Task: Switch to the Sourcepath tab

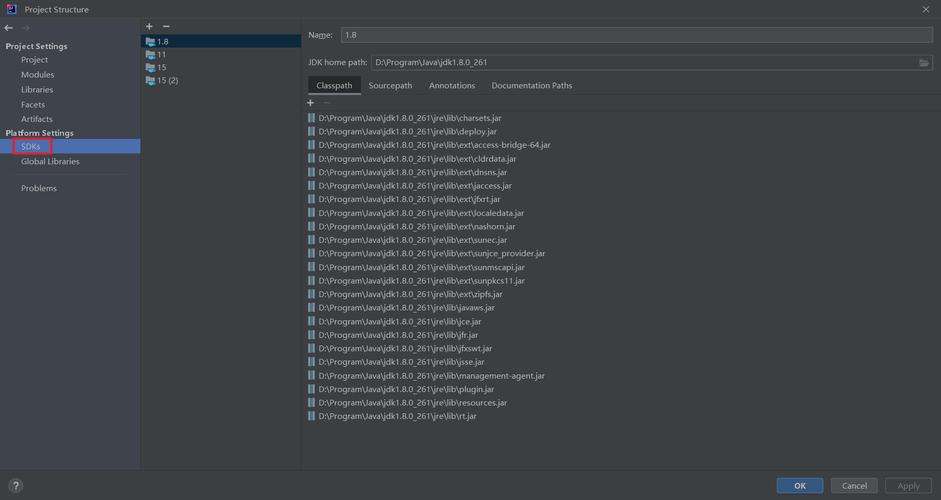Action: coord(390,85)
